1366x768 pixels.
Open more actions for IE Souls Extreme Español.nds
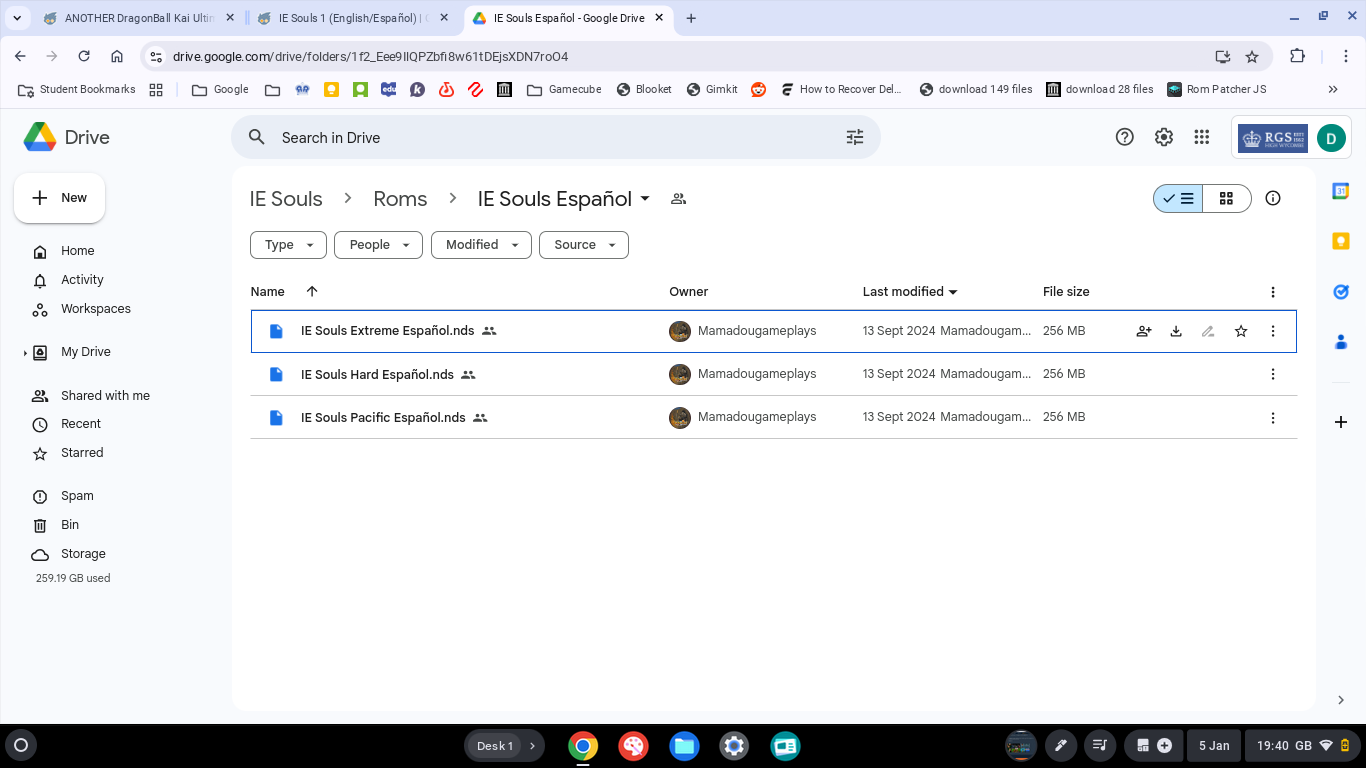[1273, 331]
